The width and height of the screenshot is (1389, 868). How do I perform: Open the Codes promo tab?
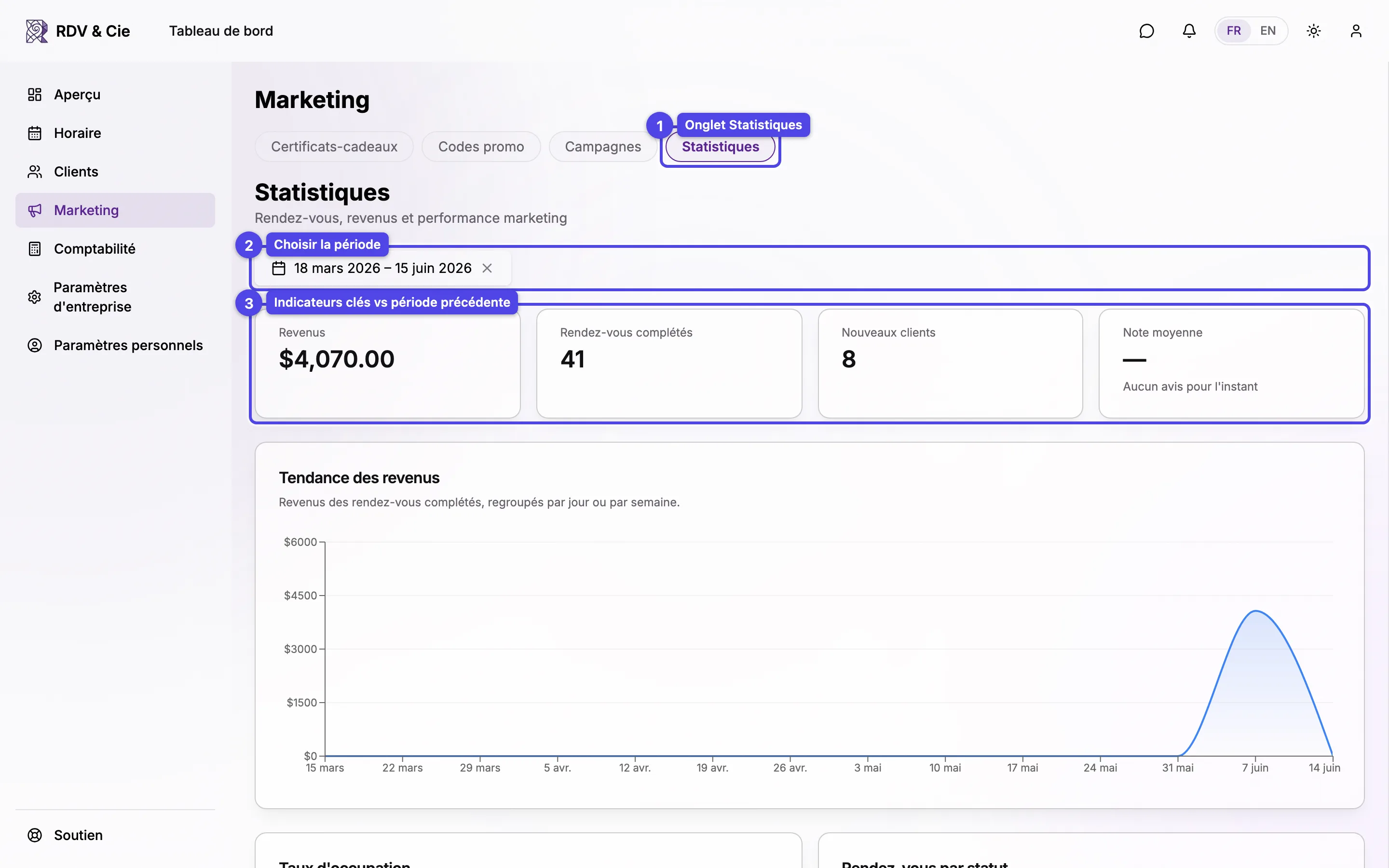(481, 147)
